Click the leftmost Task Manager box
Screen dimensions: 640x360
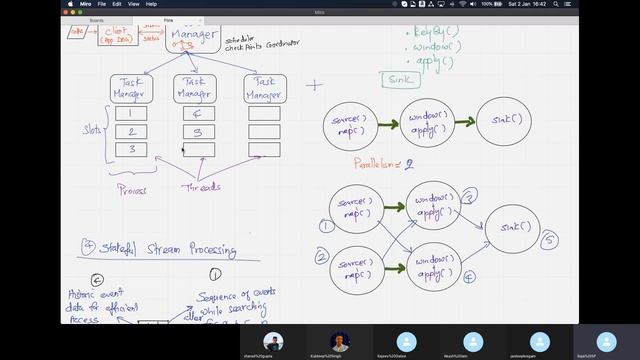tap(131, 89)
